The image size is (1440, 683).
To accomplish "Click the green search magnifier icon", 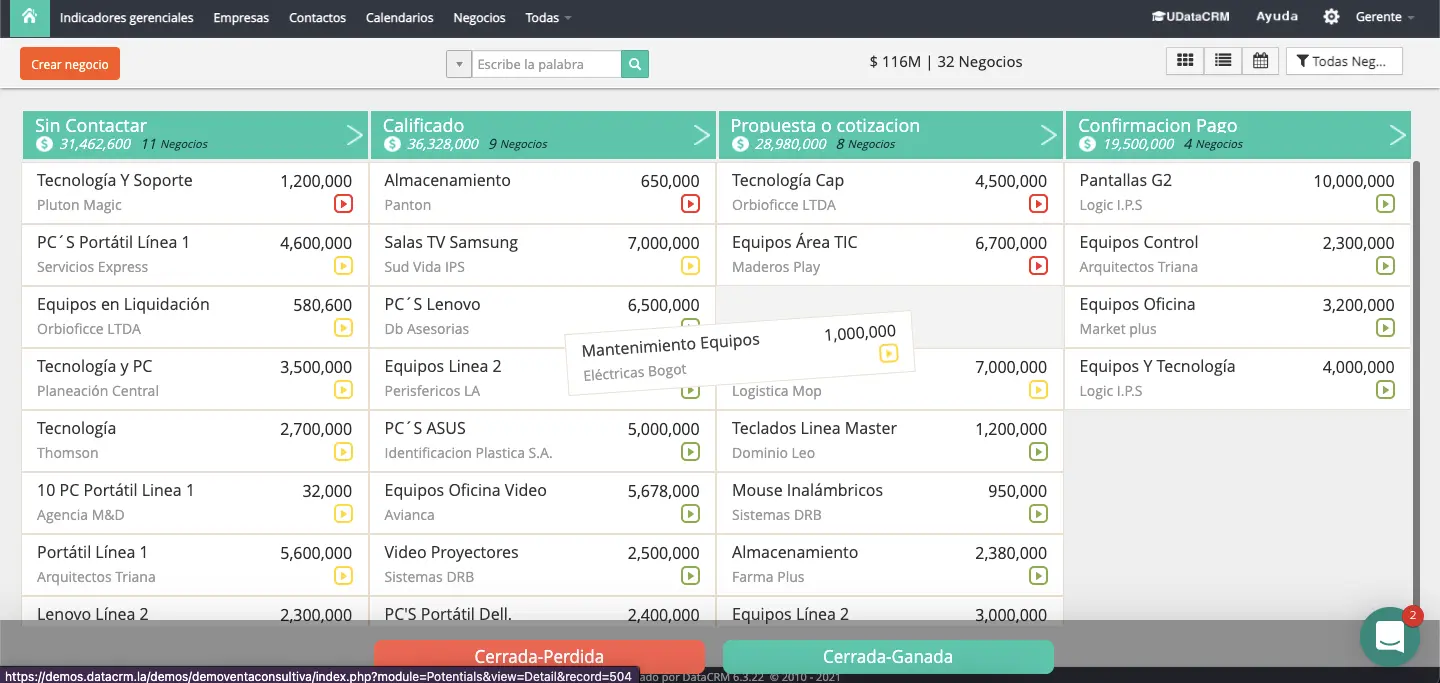I will (x=634, y=62).
